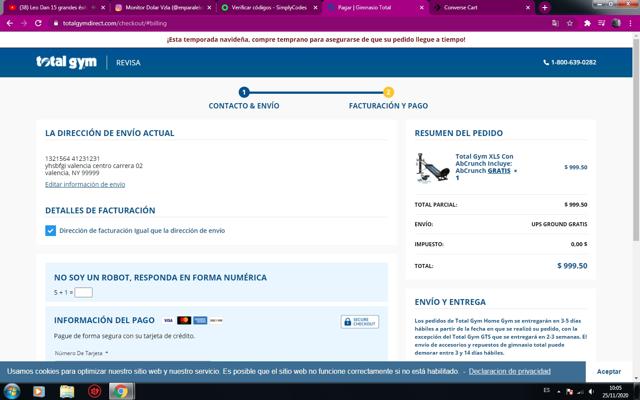Click the page vertical scrollbar thumb

(636, 139)
